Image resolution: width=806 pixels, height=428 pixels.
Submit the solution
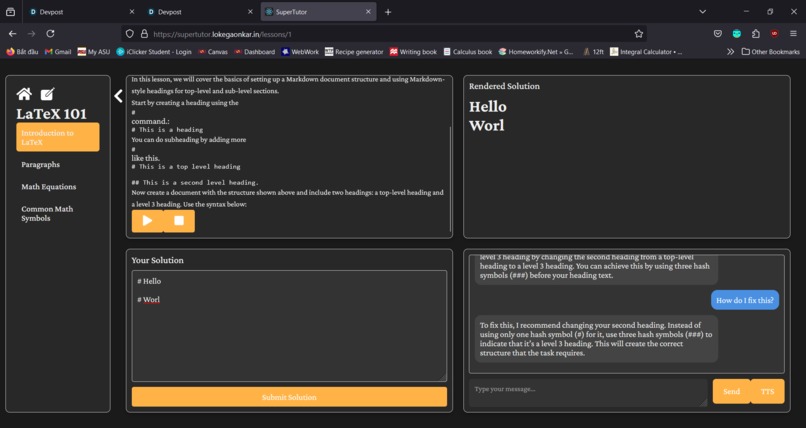[289, 397]
